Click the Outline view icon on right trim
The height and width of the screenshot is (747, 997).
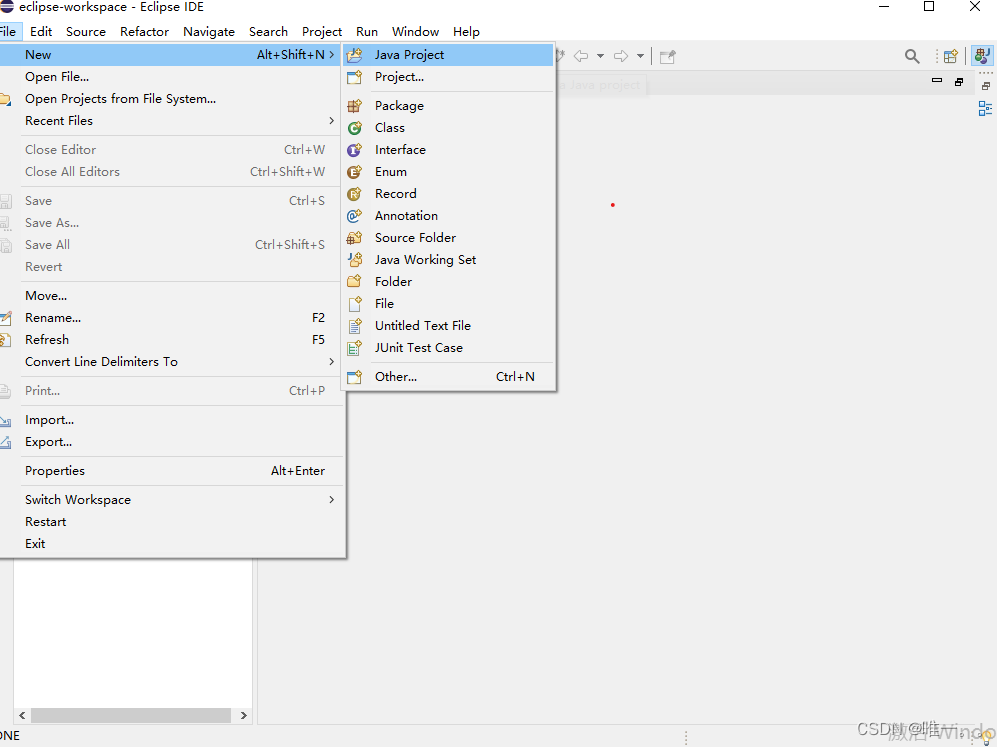pos(985,108)
